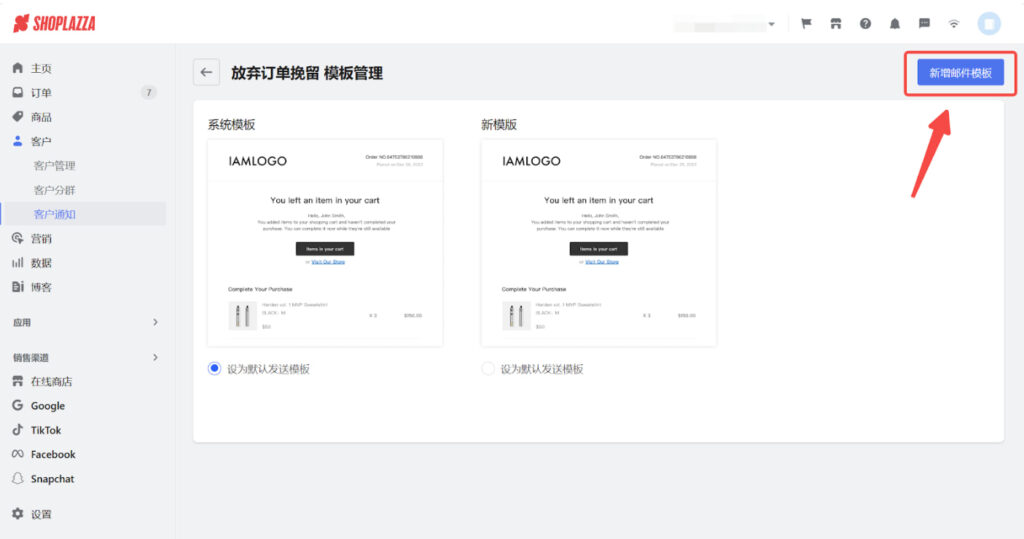Viewport: 1024px width, 539px height.
Task: Open the help question mark icon
Action: click(x=865, y=24)
